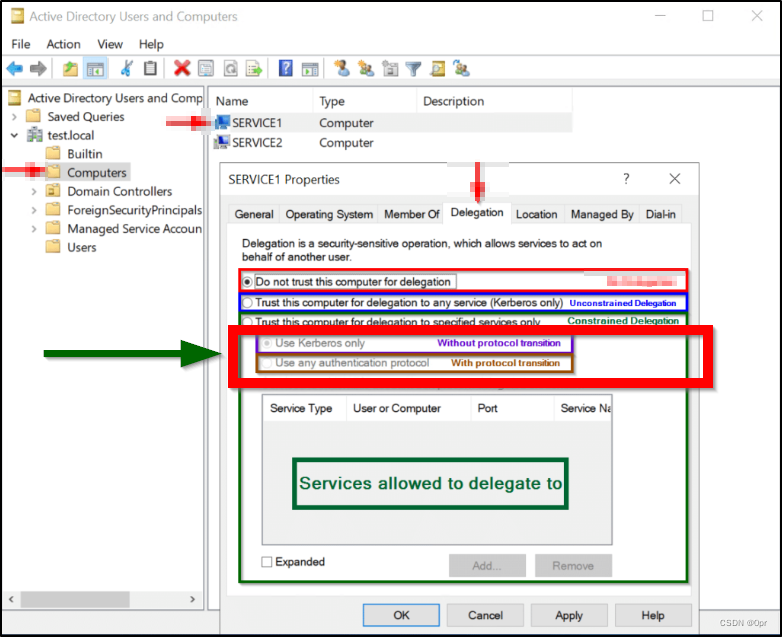Expand the Domain Controllers tree node
The height and width of the screenshot is (637, 782).
point(33,192)
